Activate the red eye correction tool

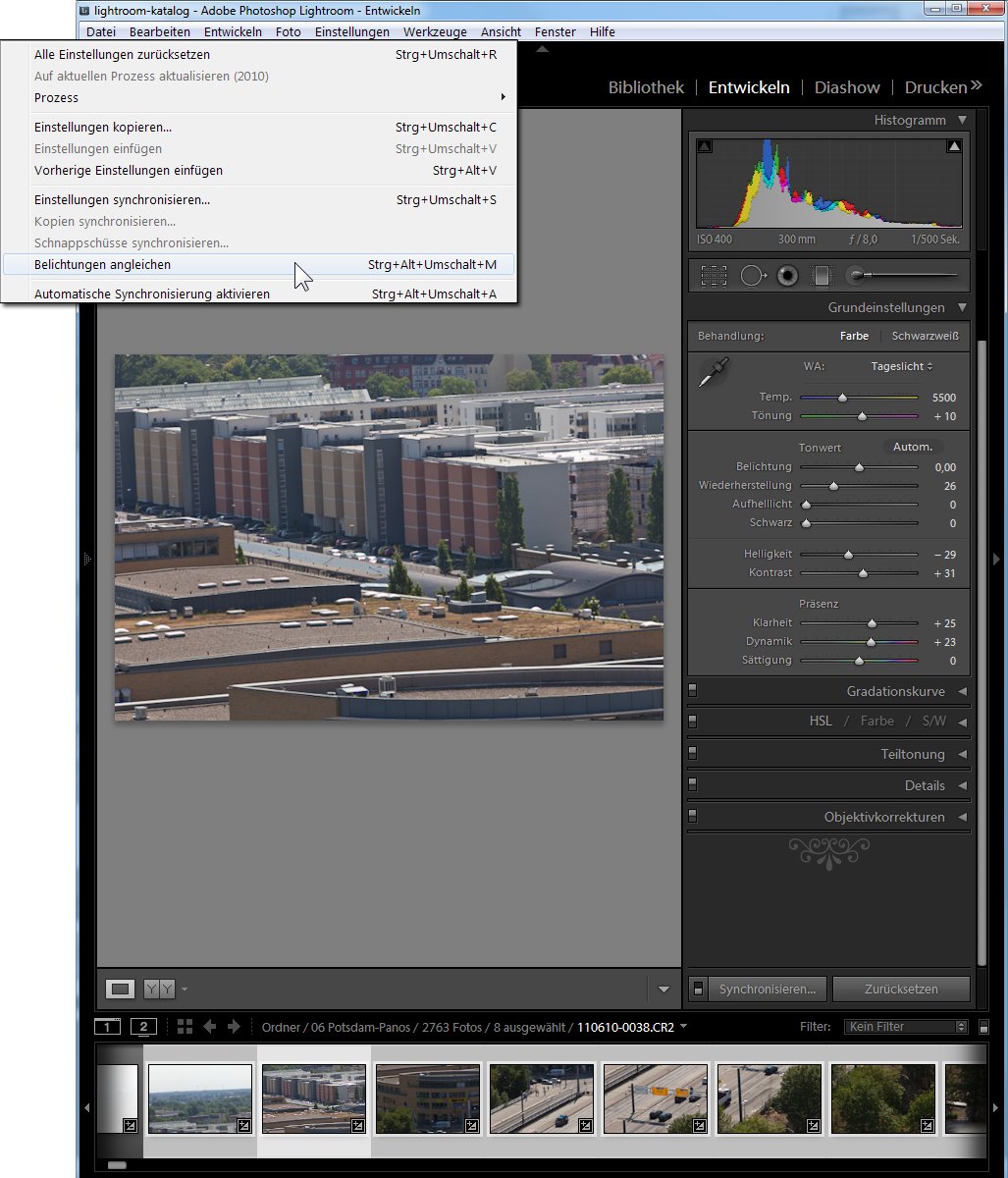click(787, 276)
